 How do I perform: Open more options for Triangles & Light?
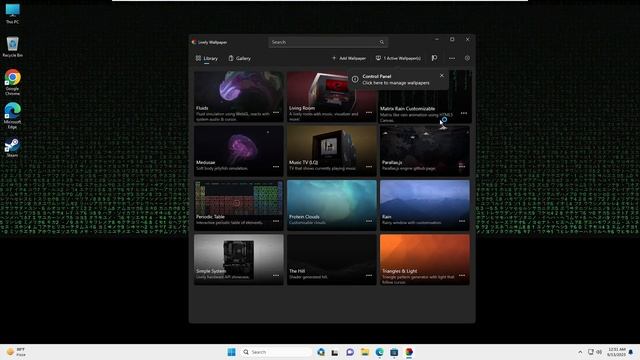click(462, 275)
